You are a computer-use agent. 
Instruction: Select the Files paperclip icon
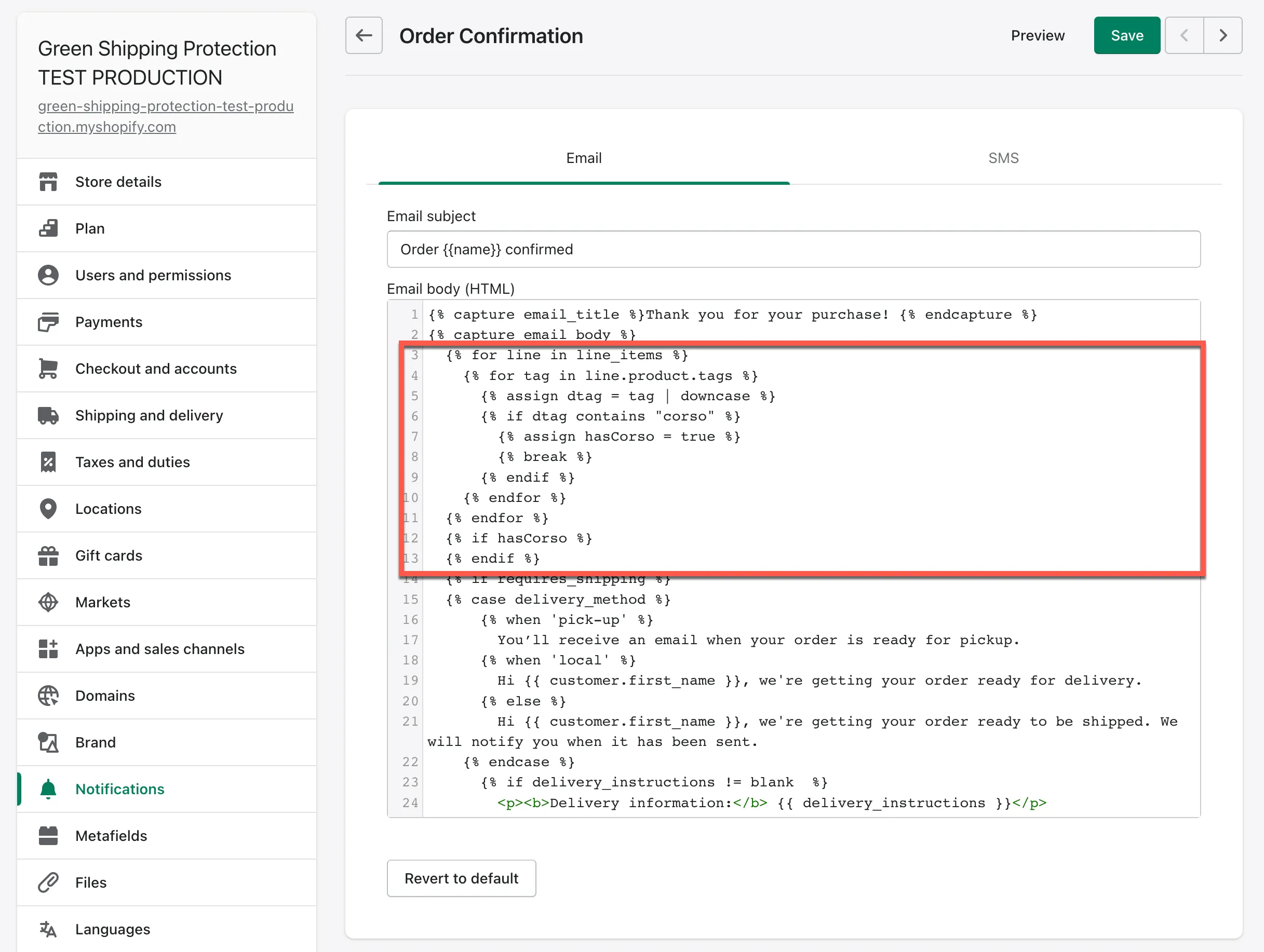coord(48,882)
